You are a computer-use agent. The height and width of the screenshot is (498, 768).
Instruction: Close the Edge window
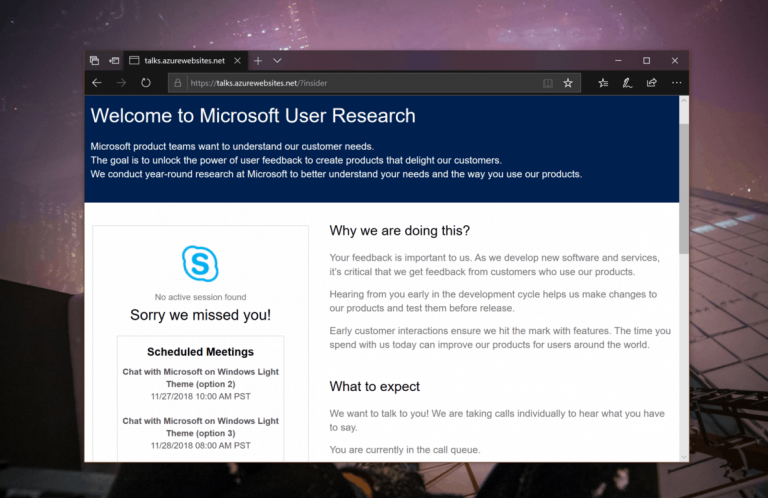(675, 61)
